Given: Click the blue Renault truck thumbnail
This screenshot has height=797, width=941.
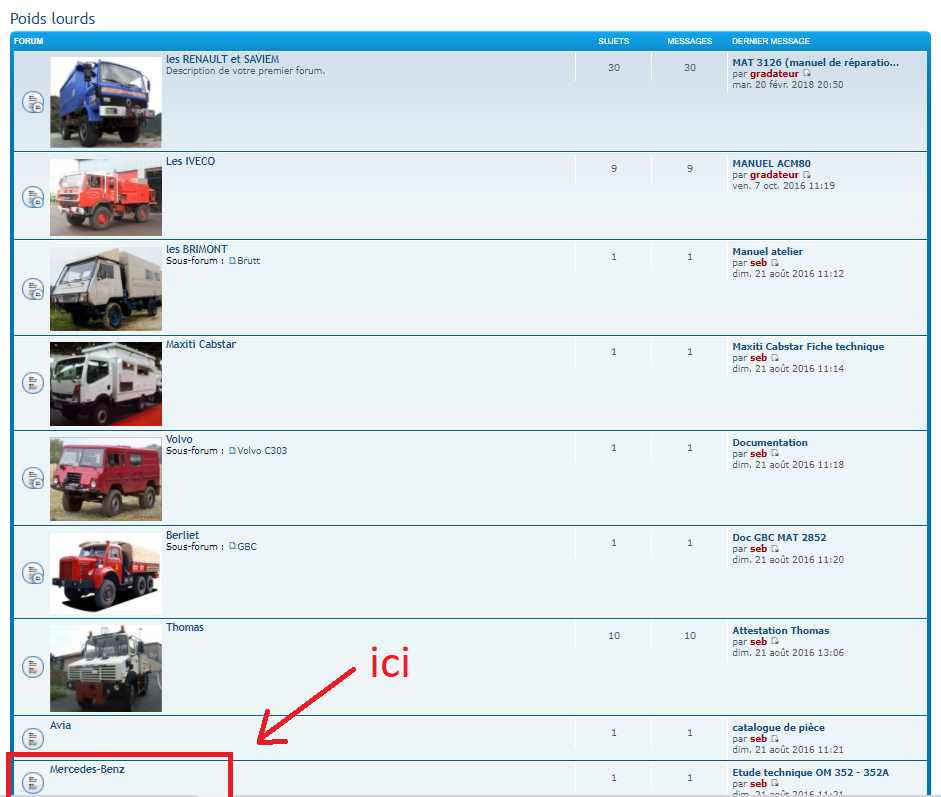Looking at the screenshot, I should [105, 102].
